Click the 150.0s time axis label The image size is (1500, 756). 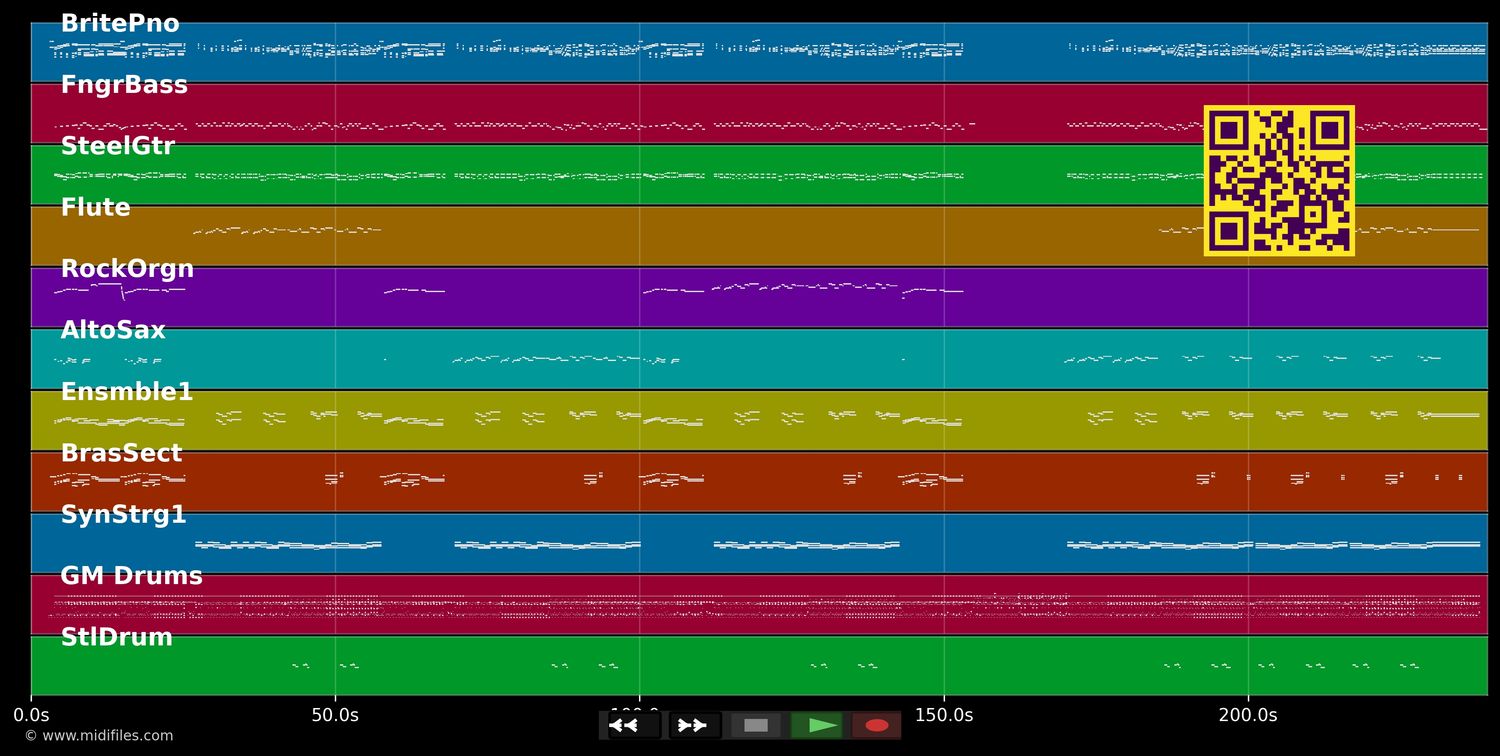click(x=944, y=715)
